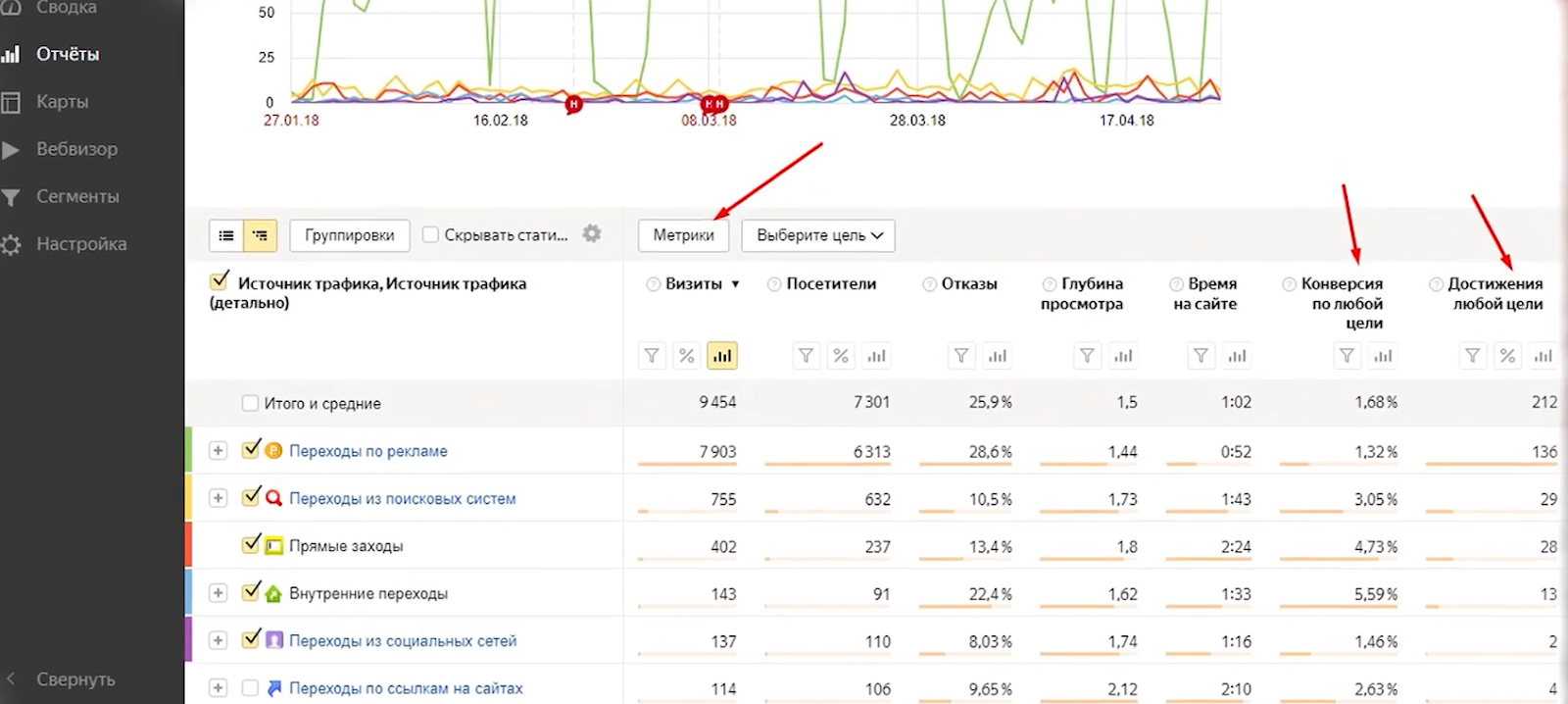This screenshot has width=1568, height=704.
Task: Enable chart icon under Отказы column
Action: [997, 356]
